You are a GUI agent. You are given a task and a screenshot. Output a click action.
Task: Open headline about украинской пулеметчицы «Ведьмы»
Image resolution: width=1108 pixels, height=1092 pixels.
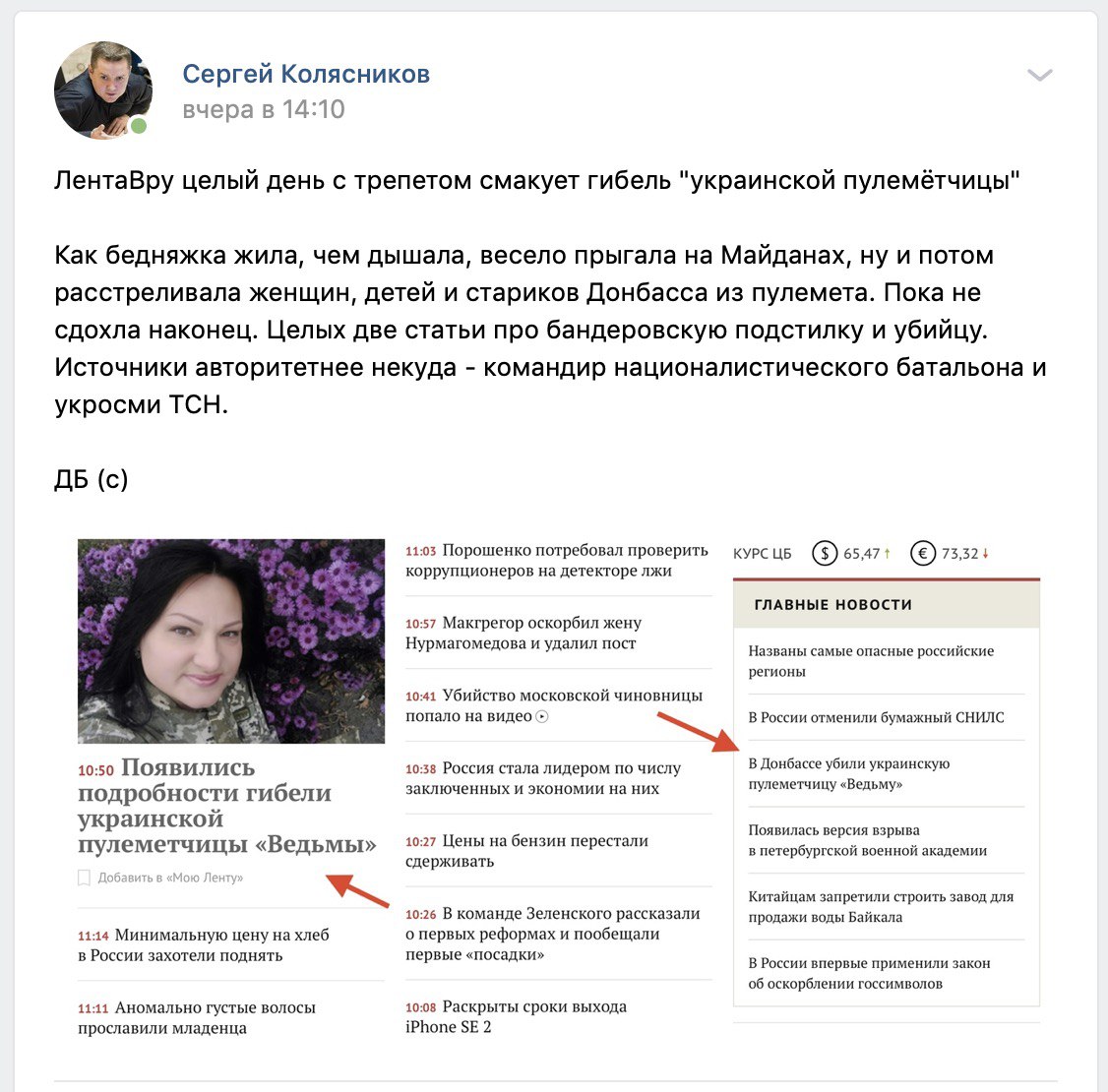[x=227, y=806]
